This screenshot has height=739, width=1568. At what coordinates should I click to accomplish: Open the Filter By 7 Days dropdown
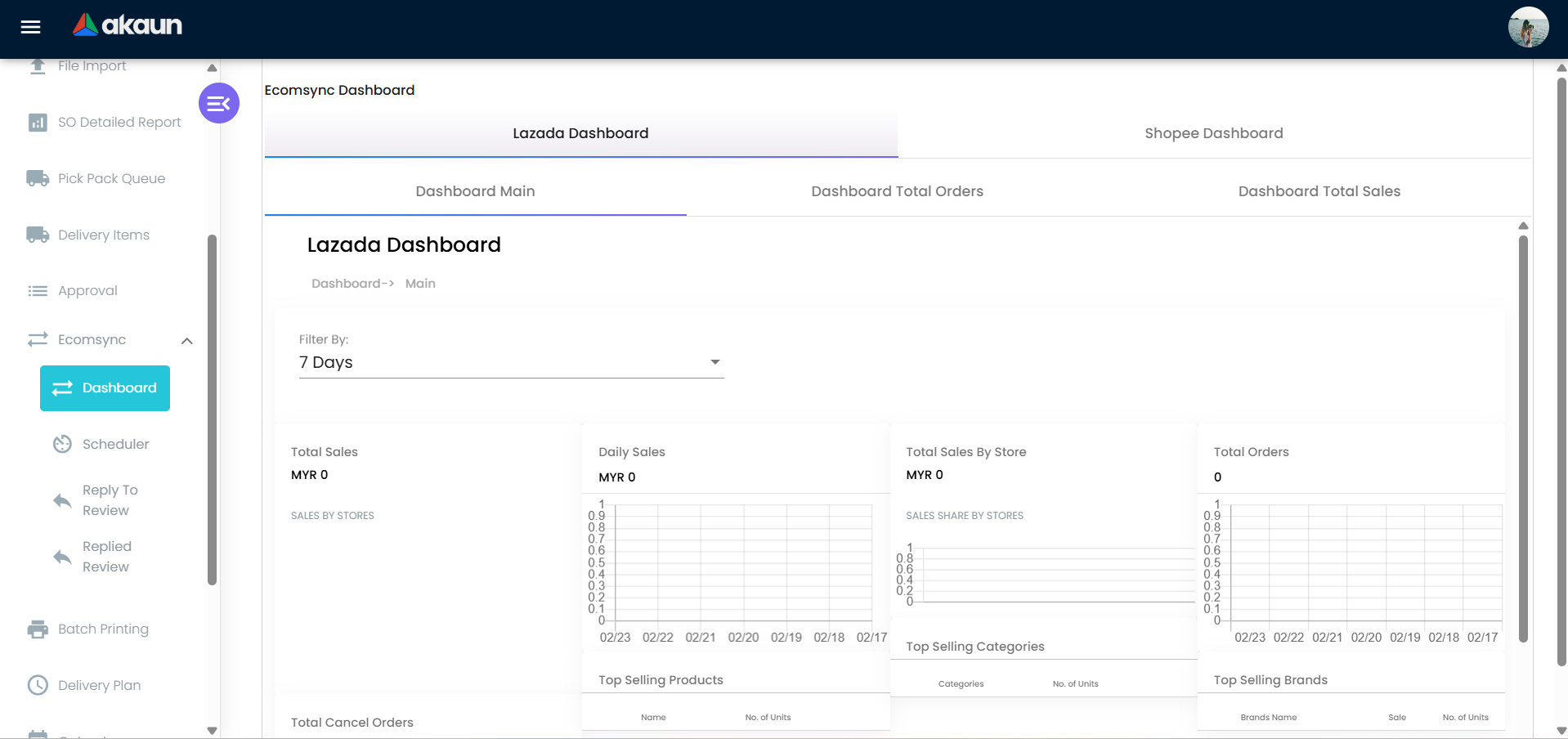511,362
